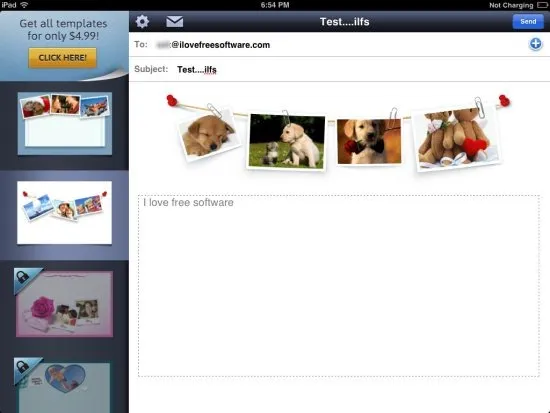Tap the Wi-Fi status icon
This screenshot has width=550, height=413.
[x=24, y=5]
